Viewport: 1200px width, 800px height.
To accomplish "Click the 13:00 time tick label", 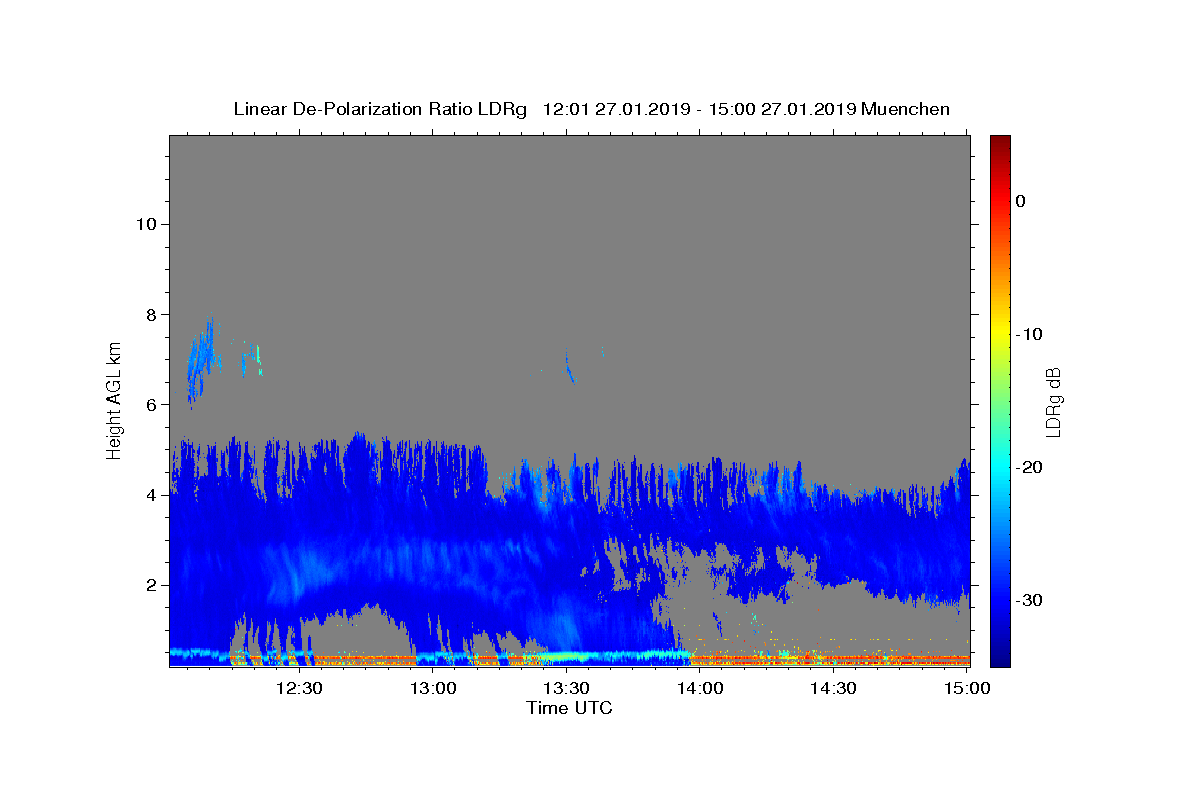I will (x=434, y=688).
